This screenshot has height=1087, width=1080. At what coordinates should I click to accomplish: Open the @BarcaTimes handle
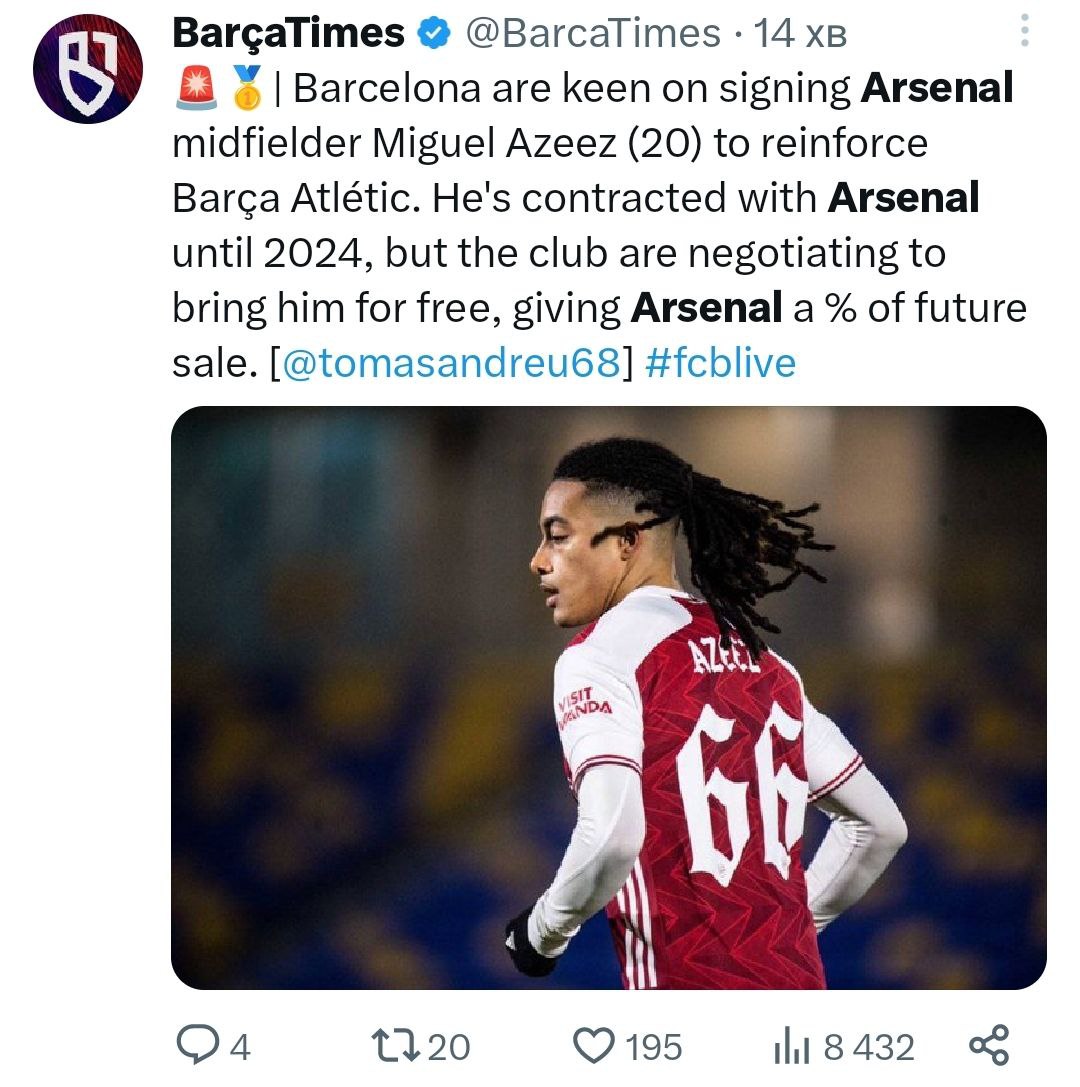(594, 34)
